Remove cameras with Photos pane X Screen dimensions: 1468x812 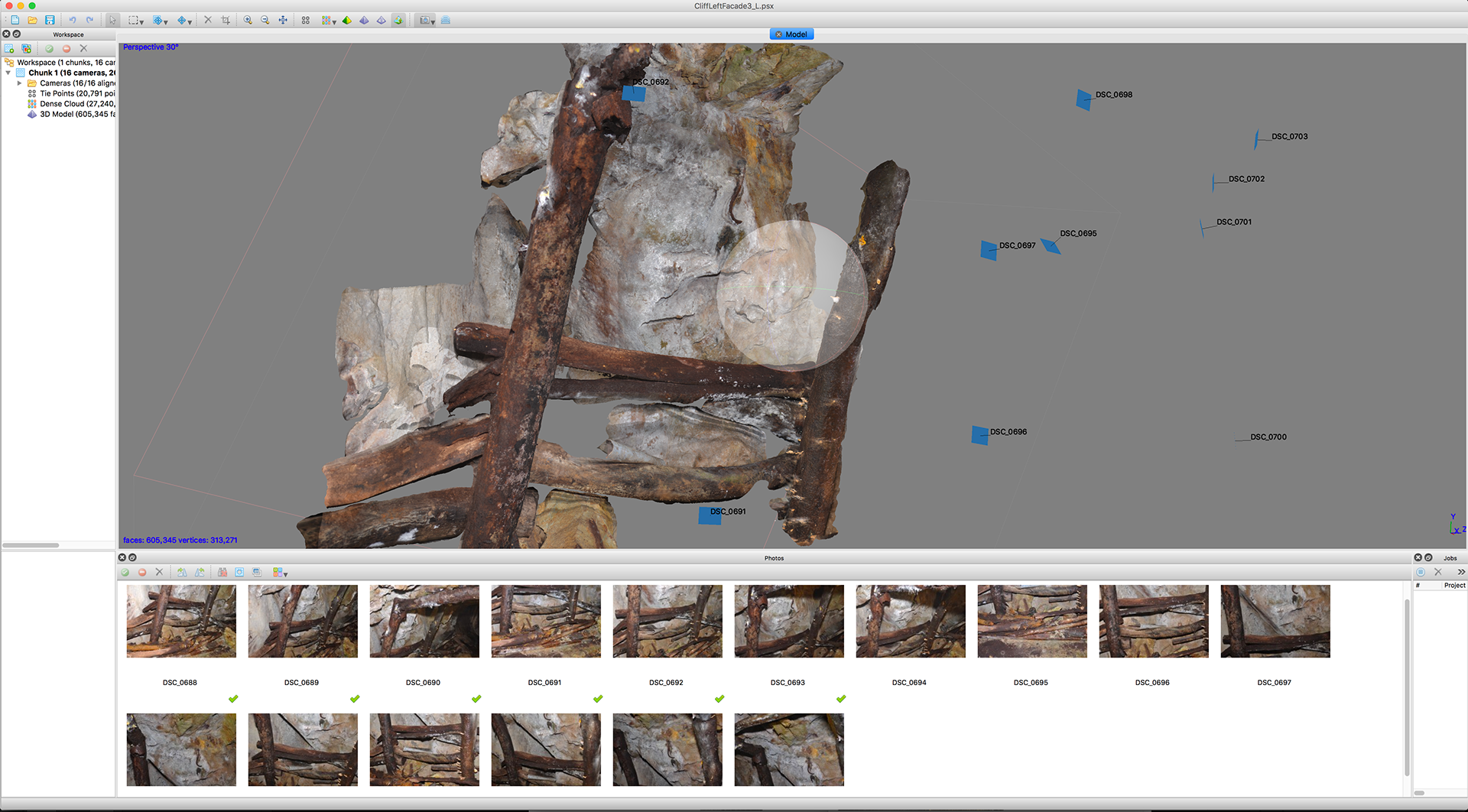pos(159,572)
